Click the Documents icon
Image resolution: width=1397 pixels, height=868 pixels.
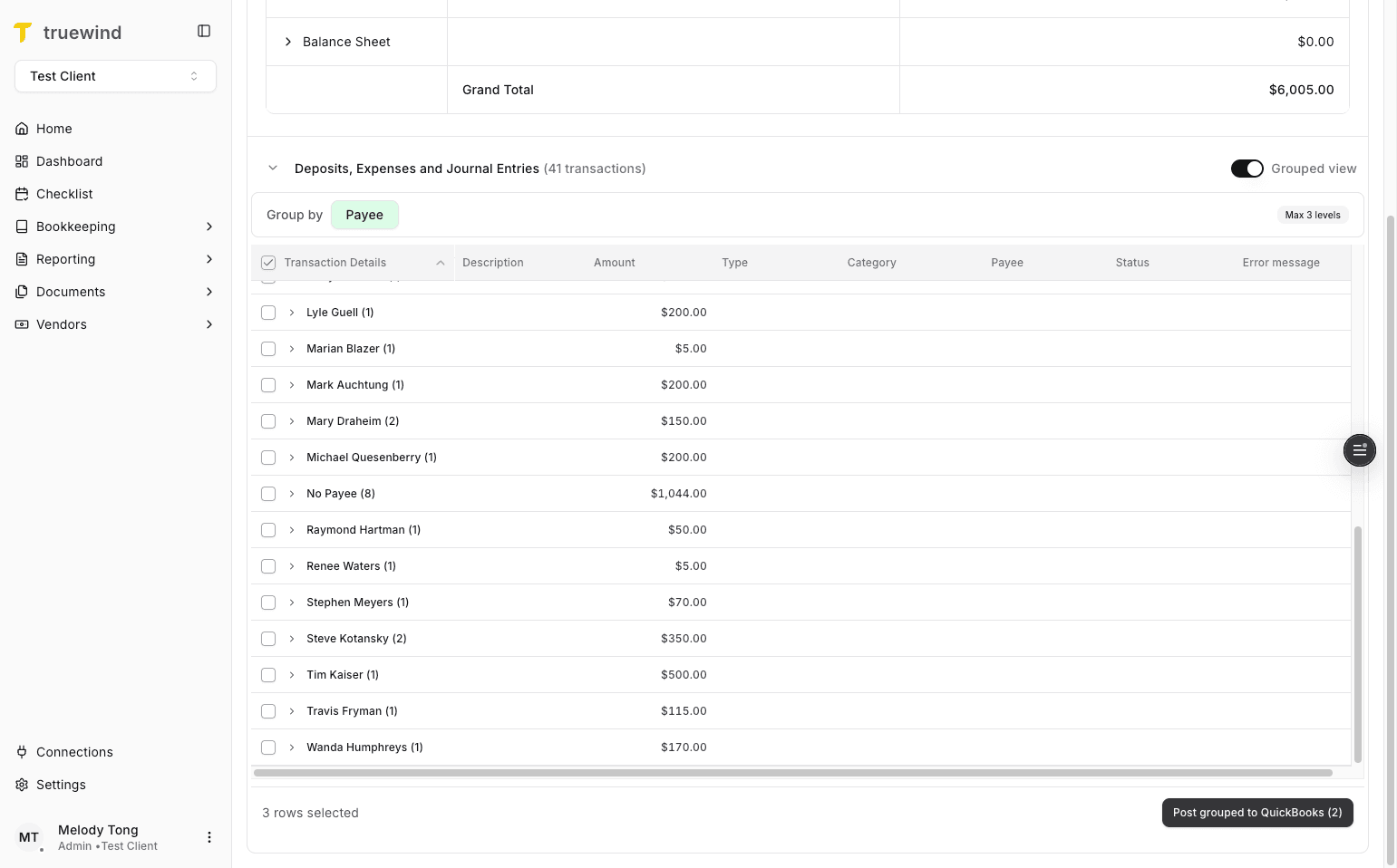click(22, 291)
